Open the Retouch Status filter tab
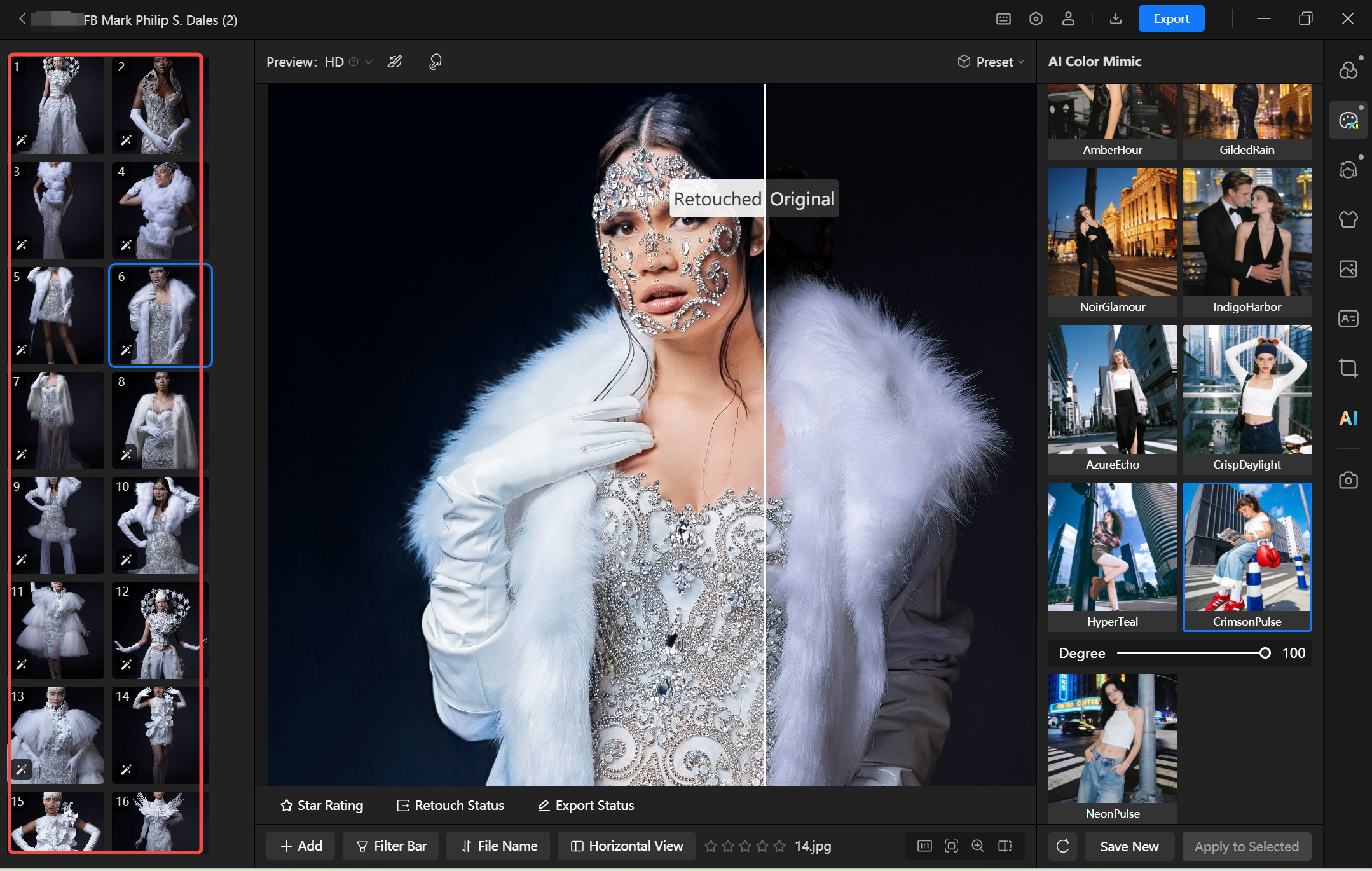 click(x=450, y=806)
